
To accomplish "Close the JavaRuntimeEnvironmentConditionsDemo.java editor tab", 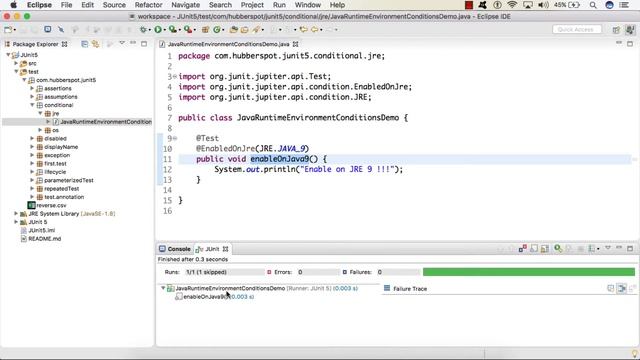I will point(296,44).
